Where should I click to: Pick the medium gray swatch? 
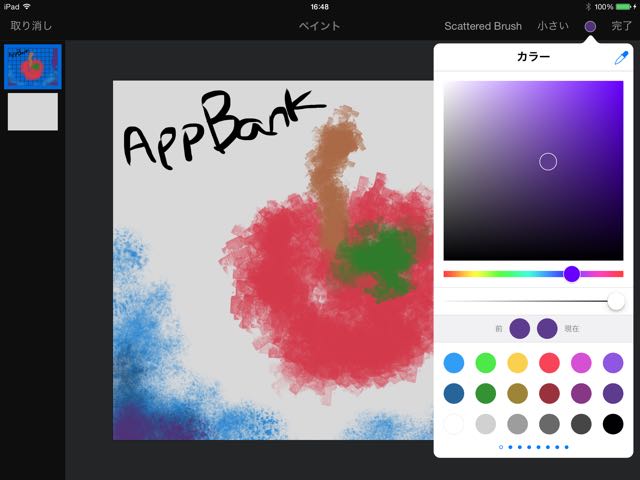518,424
